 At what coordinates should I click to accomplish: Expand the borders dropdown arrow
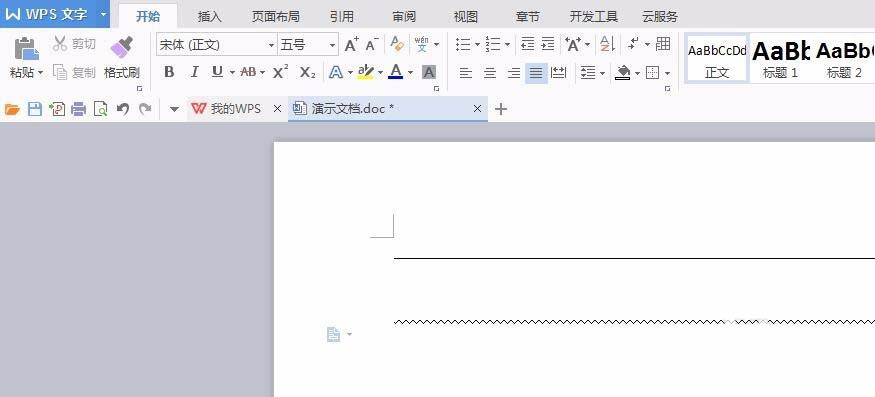click(667, 73)
